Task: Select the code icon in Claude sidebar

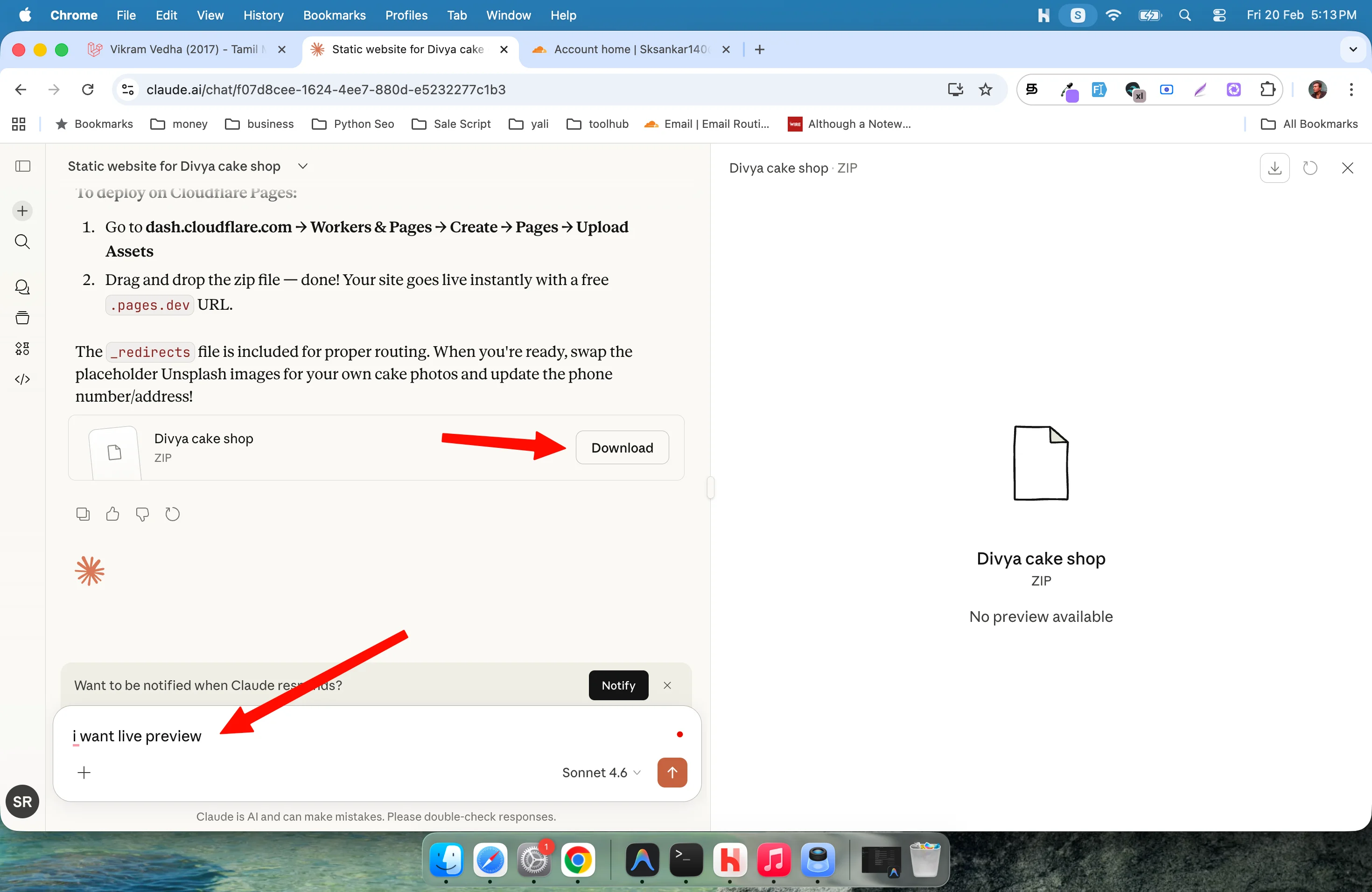Action: click(22, 379)
